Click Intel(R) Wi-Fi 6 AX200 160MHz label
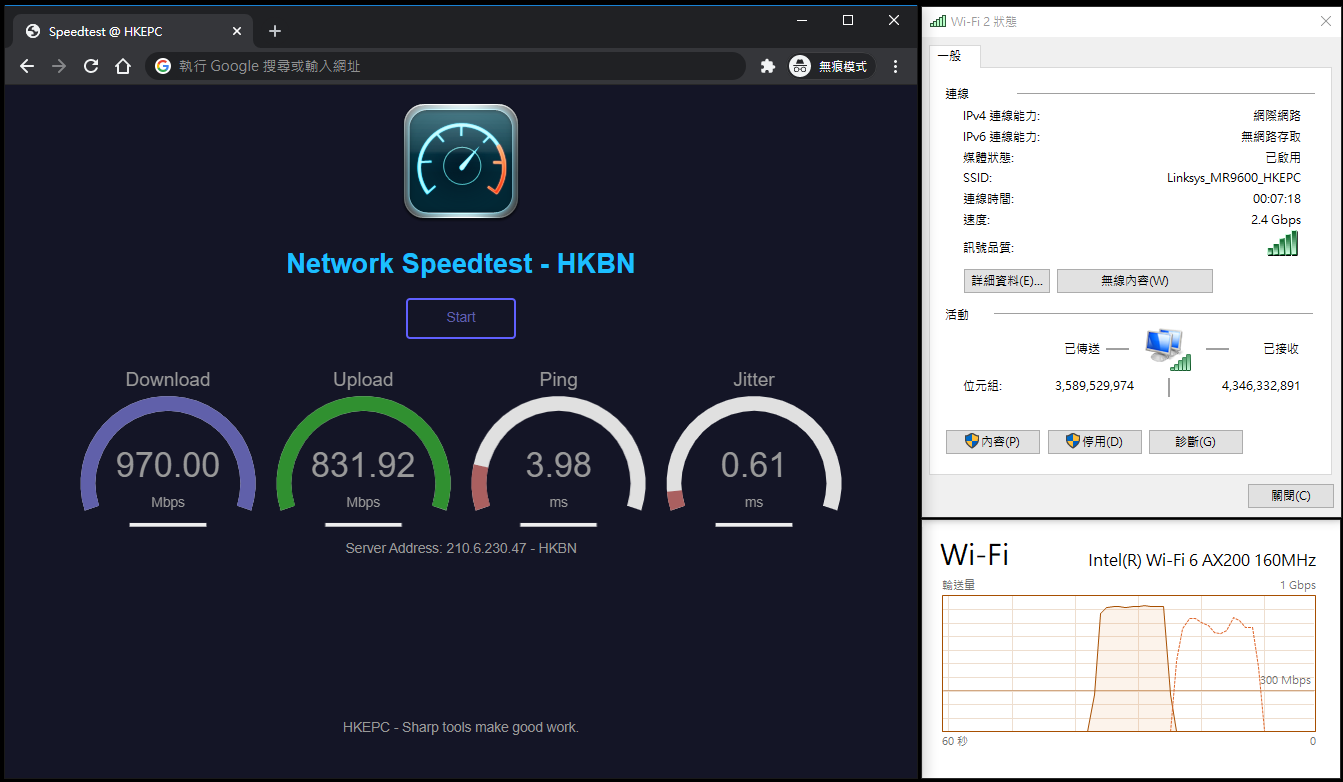The image size is (1343, 782). point(1202,560)
